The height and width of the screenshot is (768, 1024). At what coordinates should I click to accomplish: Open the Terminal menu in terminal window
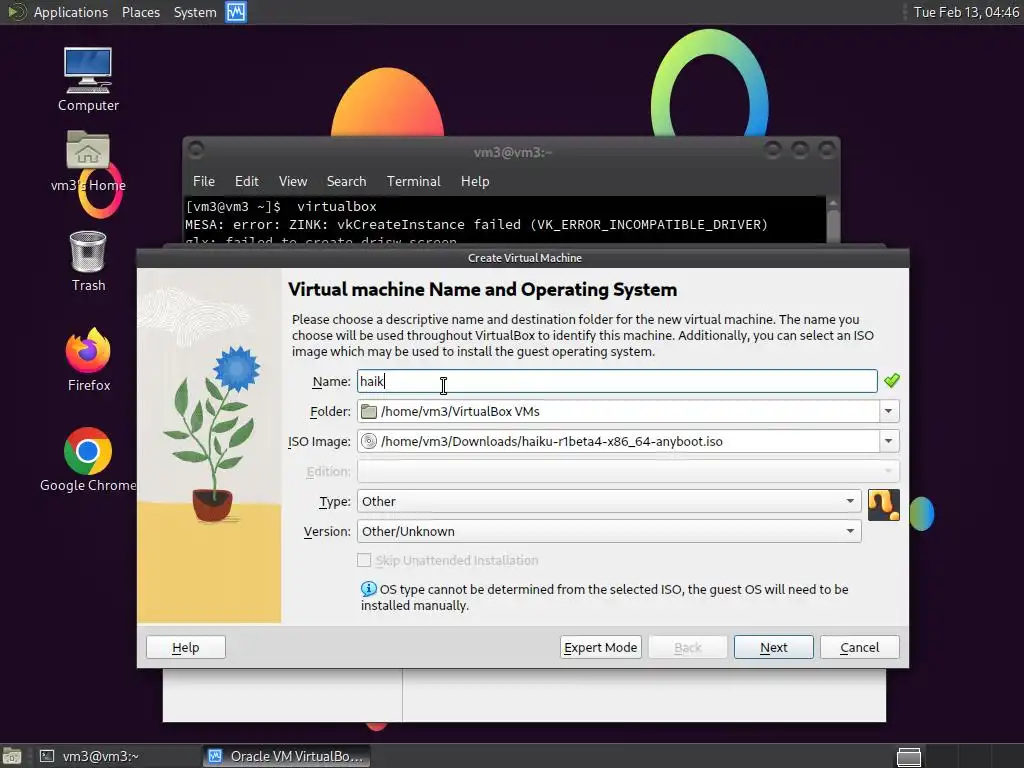coord(413,181)
